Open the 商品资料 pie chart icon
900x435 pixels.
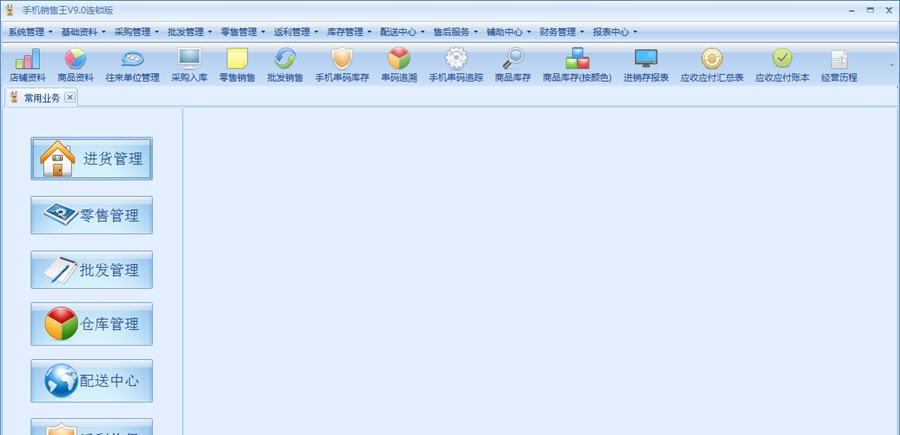(x=75, y=65)
